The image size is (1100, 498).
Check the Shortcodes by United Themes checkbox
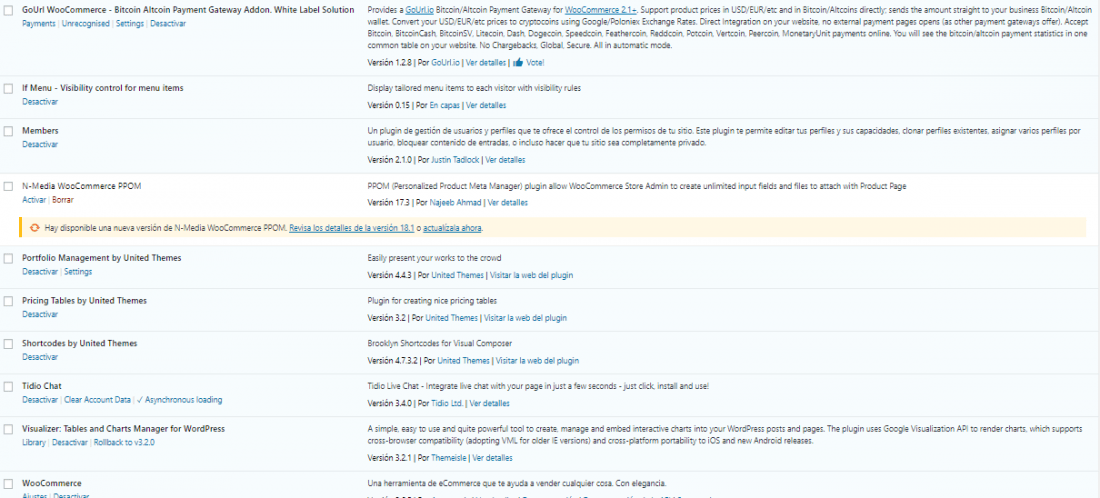8,344
